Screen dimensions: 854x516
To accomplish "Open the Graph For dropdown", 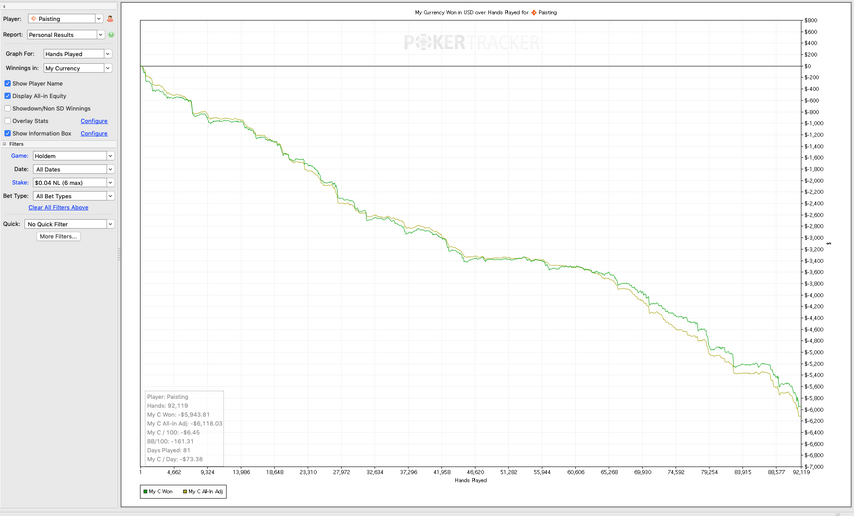I will (x=77, y=54).
